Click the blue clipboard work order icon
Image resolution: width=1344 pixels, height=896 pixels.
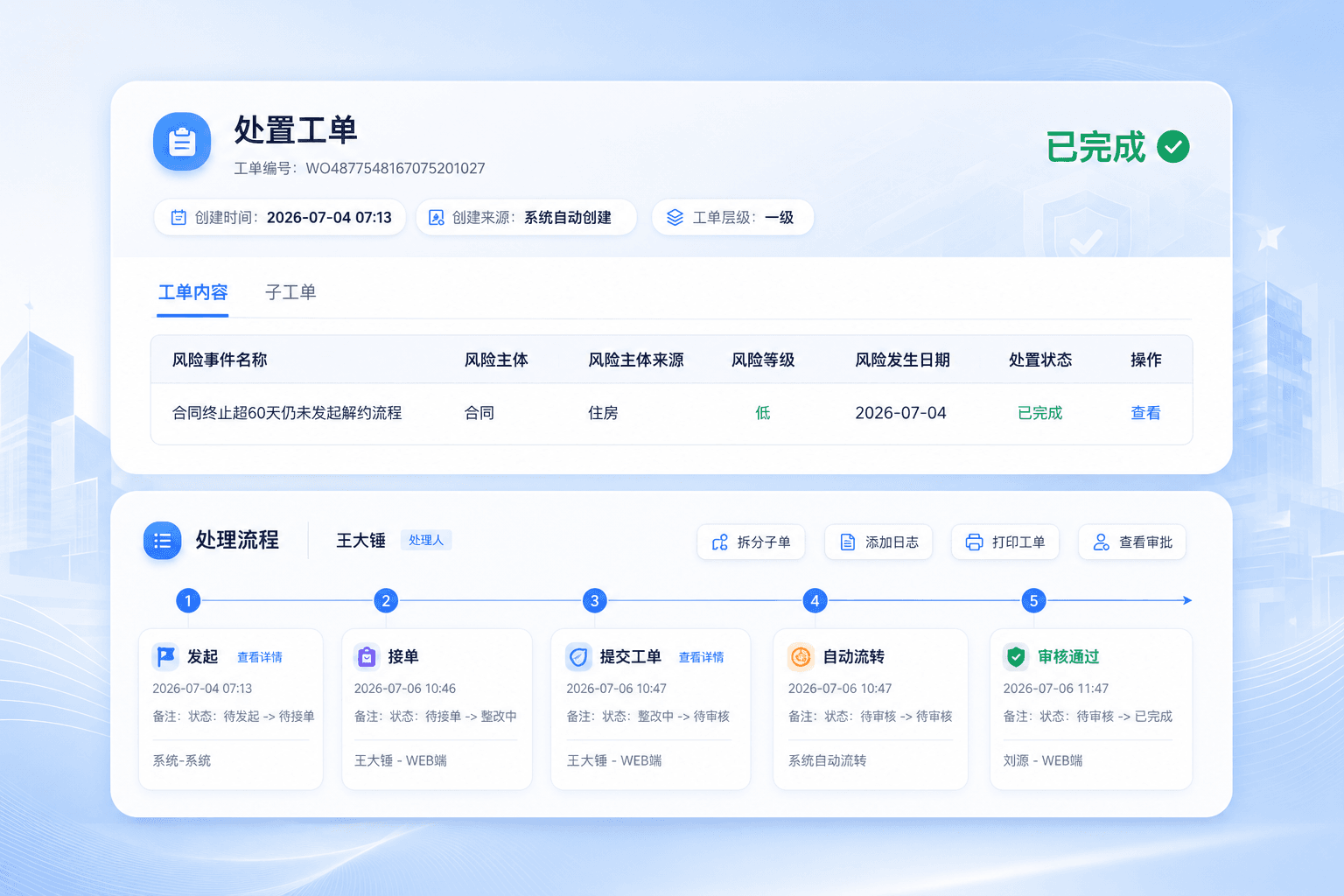[x=182, y=142]
